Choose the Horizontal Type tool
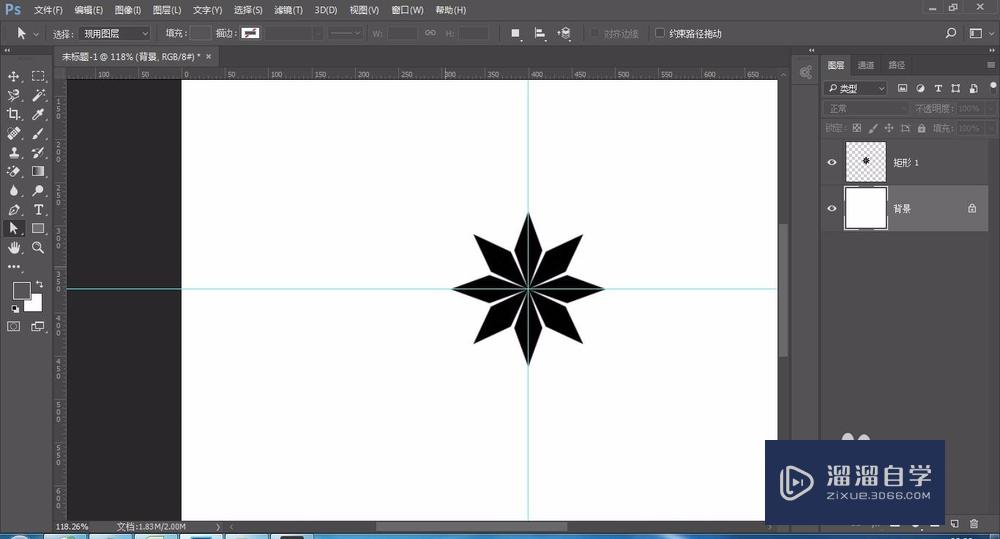 (38, 210)
